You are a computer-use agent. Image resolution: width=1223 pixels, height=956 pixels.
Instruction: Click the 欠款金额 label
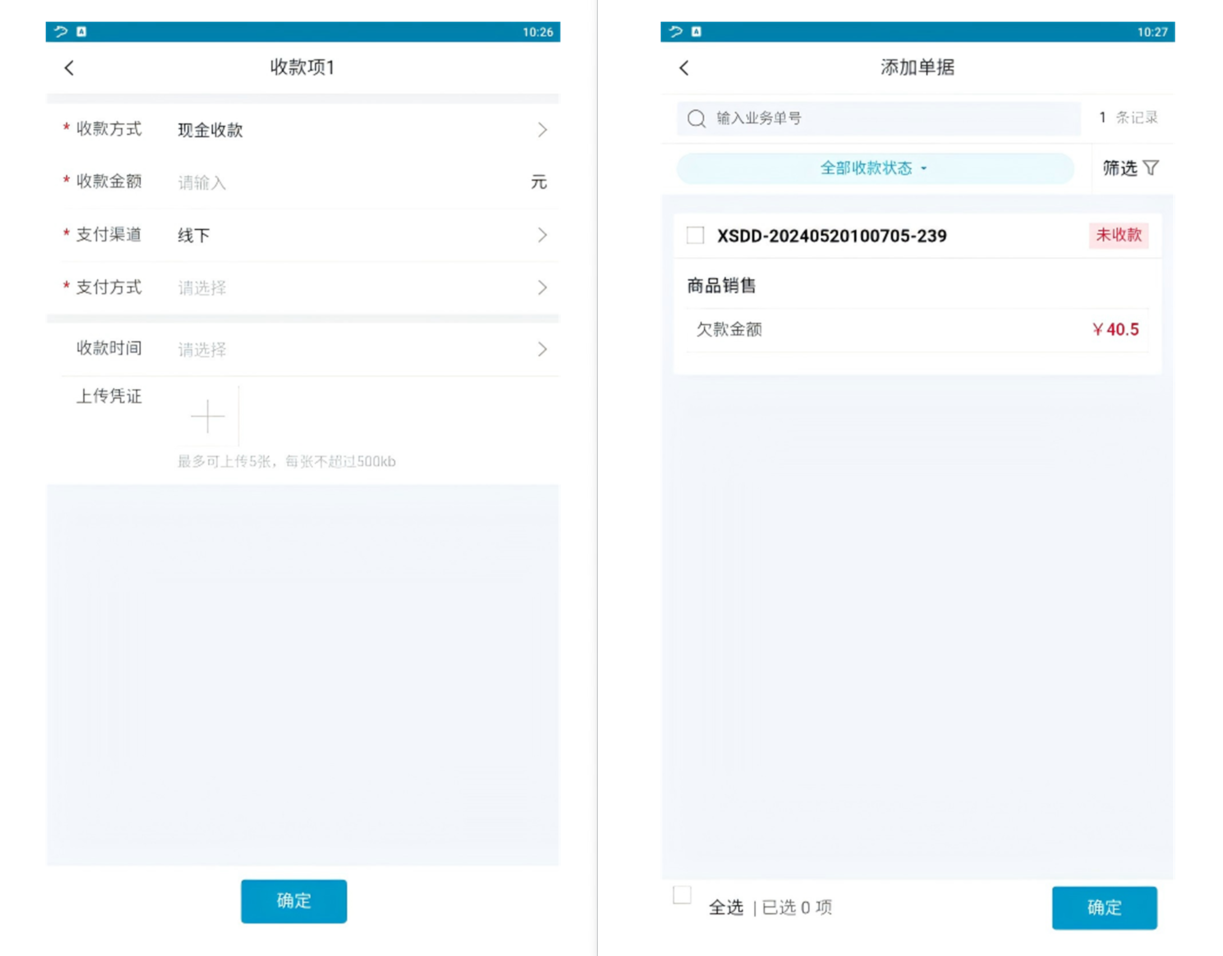tap(729, 329)
